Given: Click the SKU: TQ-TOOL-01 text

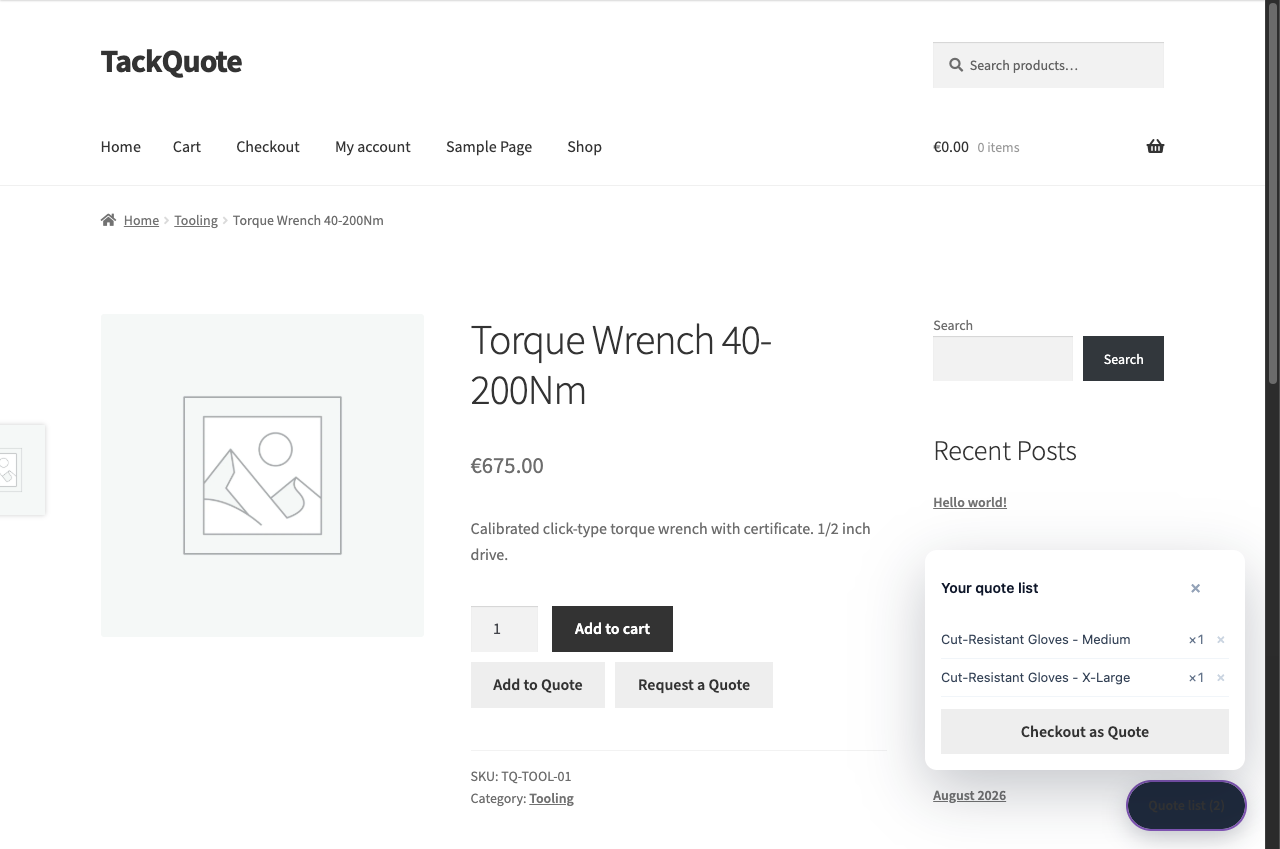Looking at the screenshot, I should (521, 776).
